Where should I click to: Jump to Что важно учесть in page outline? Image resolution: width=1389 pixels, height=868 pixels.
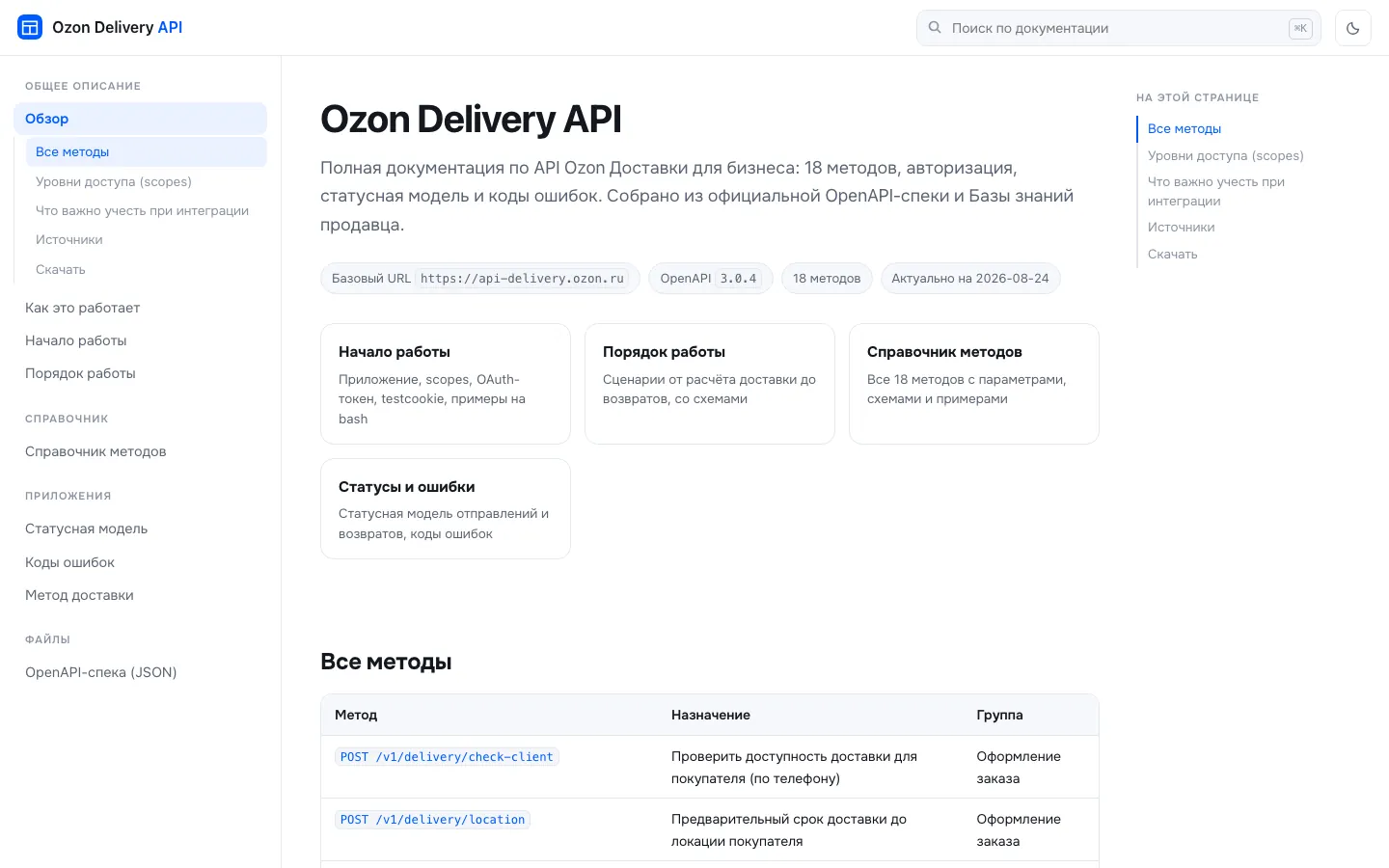(x=1216, y=191)
